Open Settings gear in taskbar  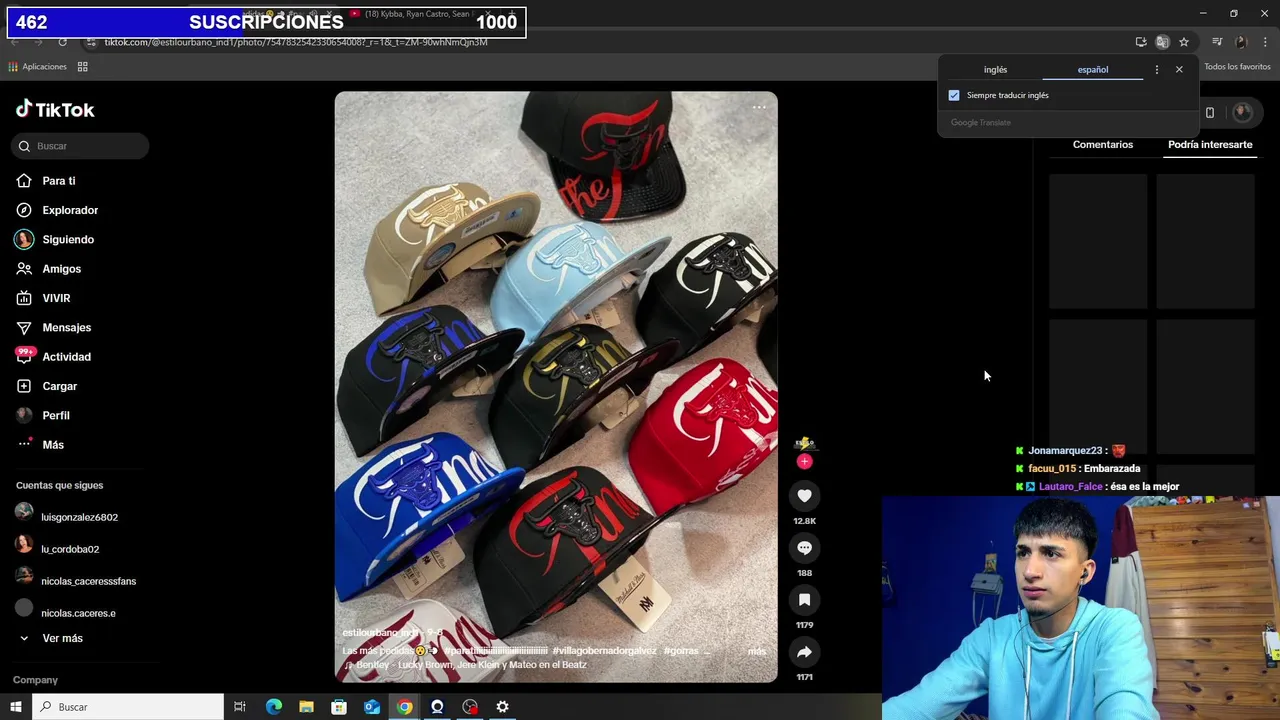click(502, 707)
